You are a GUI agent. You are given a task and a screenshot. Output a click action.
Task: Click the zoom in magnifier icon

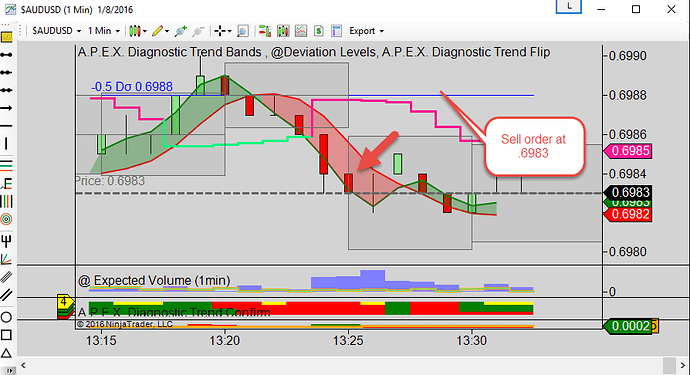(180, 31)
